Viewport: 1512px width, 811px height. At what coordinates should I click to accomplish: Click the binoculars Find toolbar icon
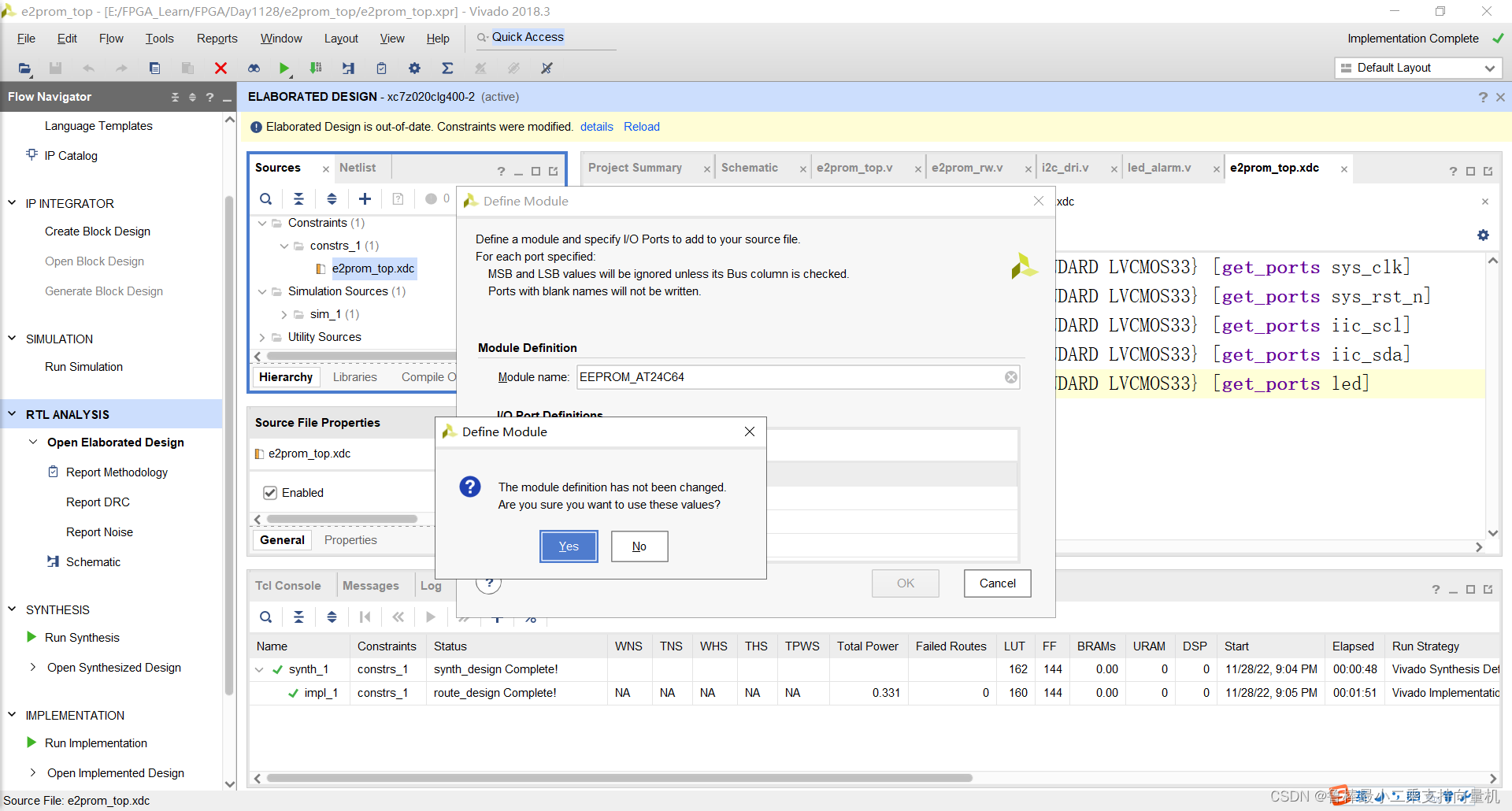click(254, 69)
